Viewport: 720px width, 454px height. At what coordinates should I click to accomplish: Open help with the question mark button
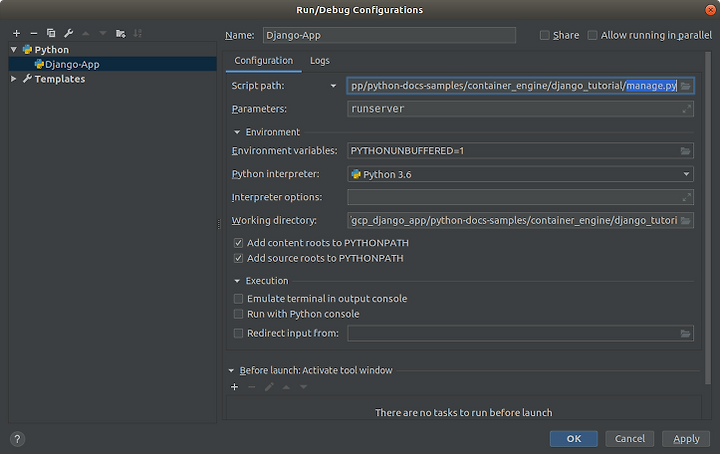coord(17,439)
